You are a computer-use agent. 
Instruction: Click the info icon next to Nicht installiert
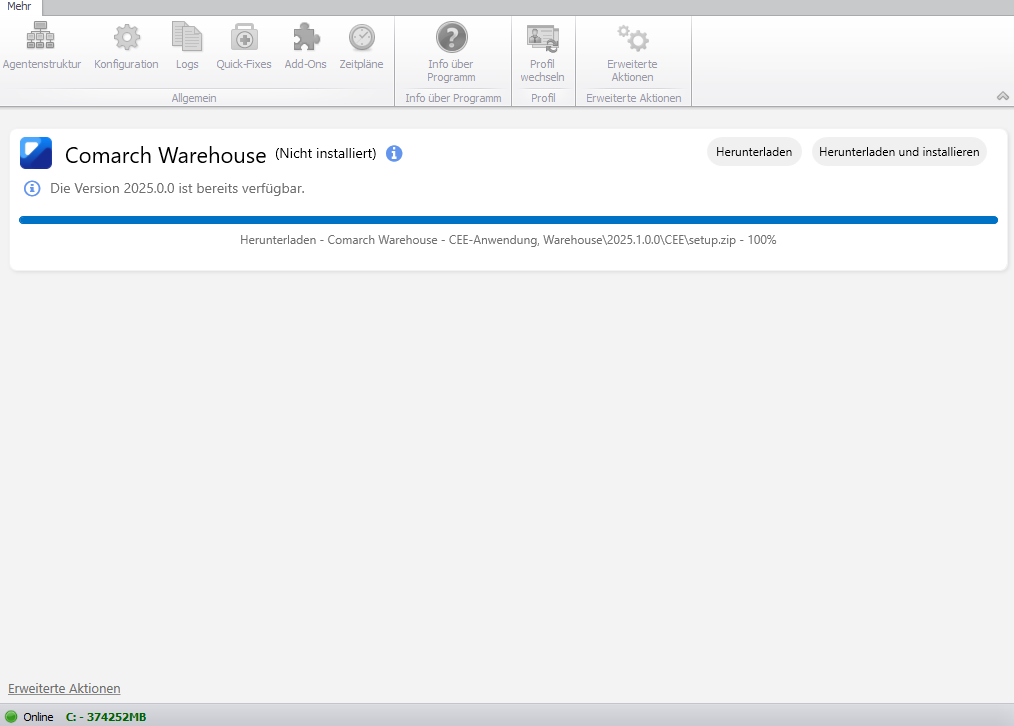click(x=394, y=154)
